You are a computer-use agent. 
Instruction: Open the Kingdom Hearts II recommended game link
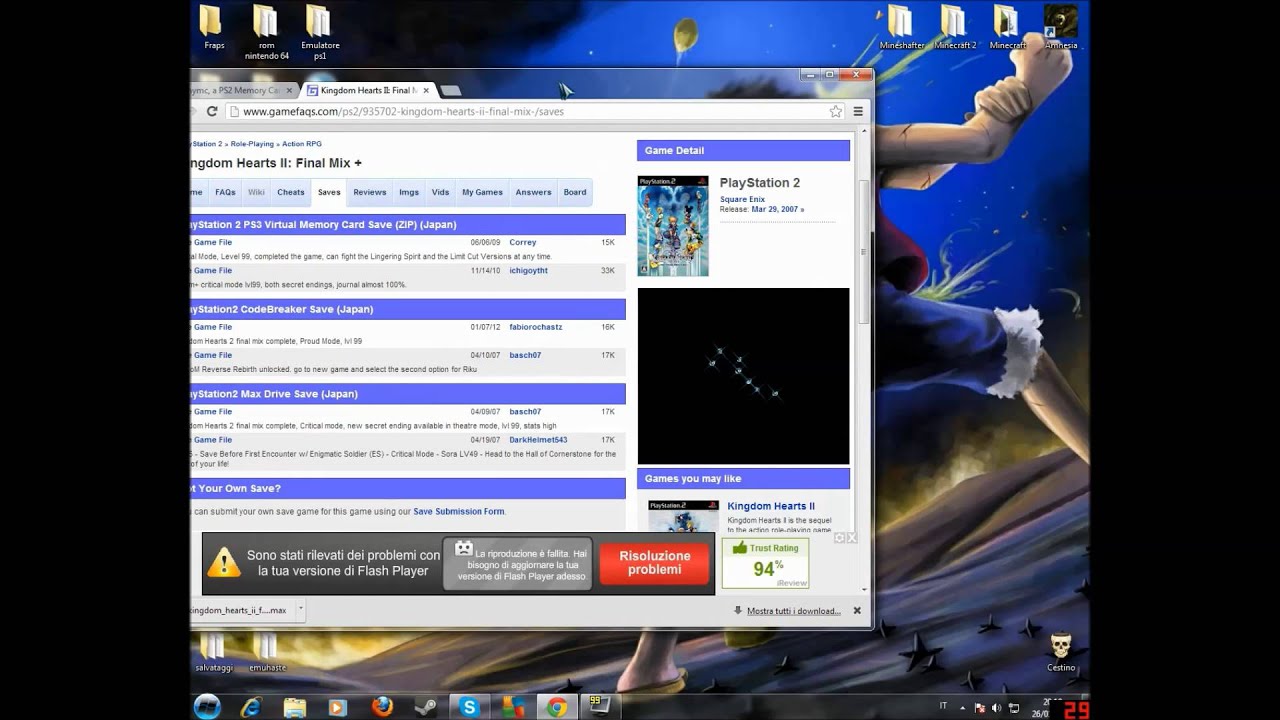point(771,506)
